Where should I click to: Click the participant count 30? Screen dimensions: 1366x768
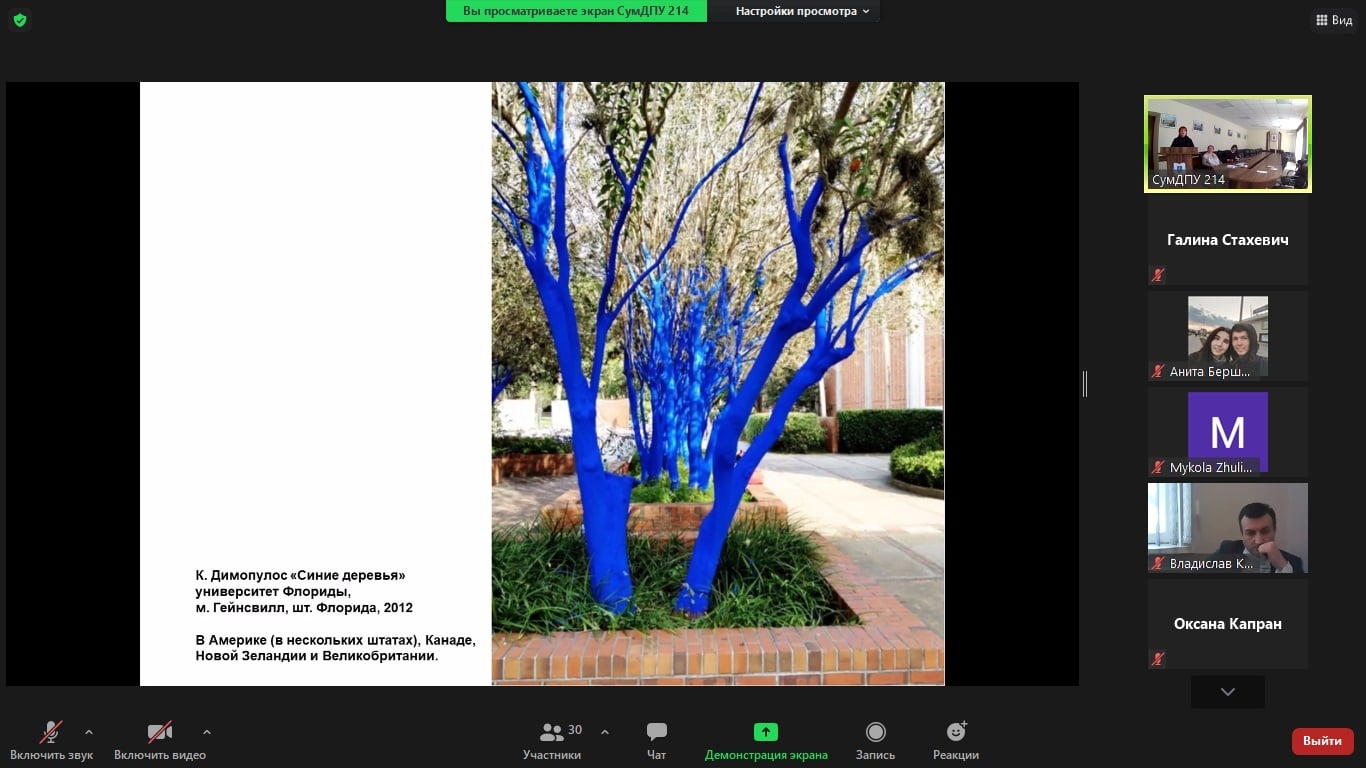click(x=575, y=730)
